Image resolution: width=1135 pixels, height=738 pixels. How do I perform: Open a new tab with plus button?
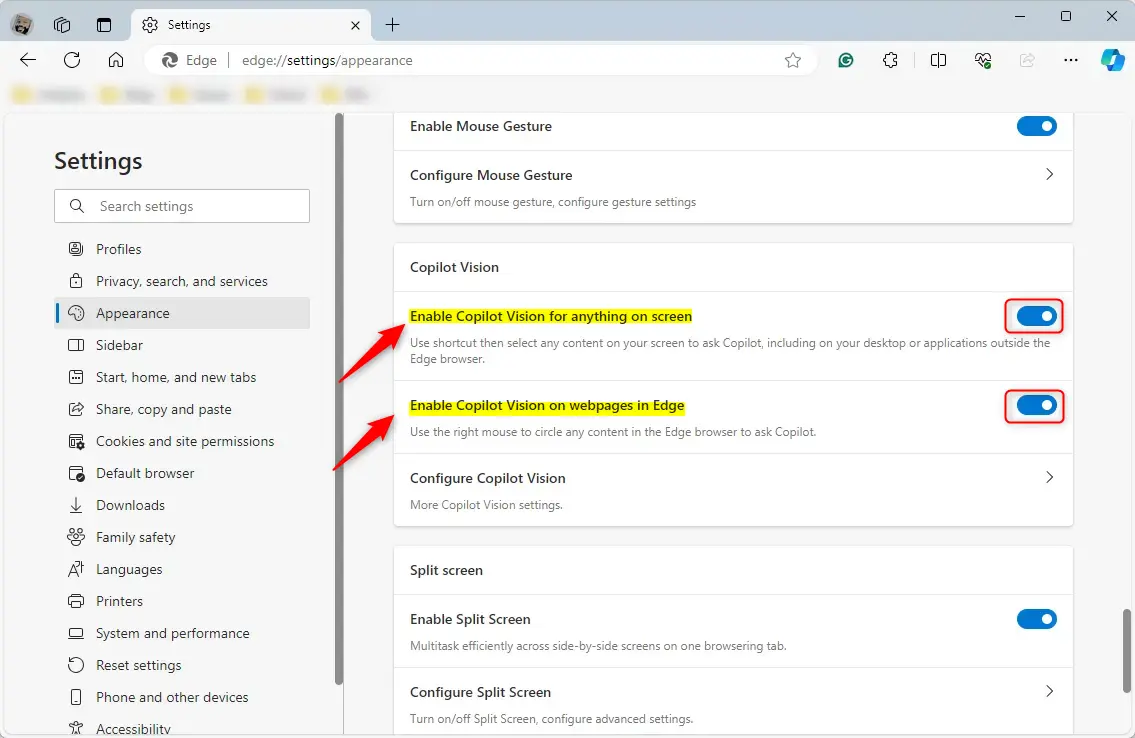tap(392, 25)
